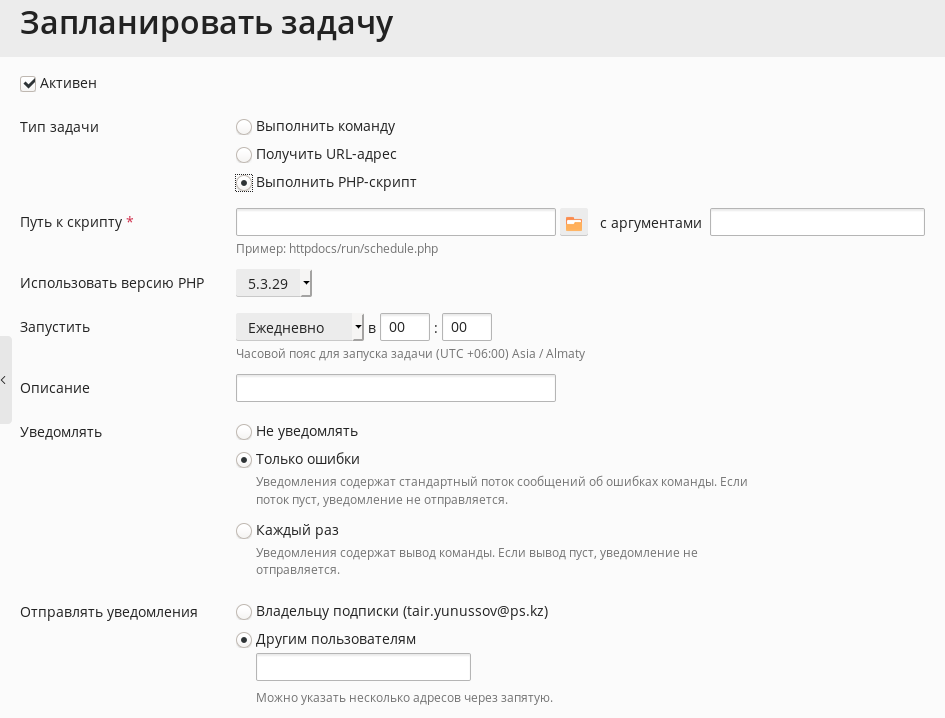Click the с аргументами text field

[x=817, y=222]
